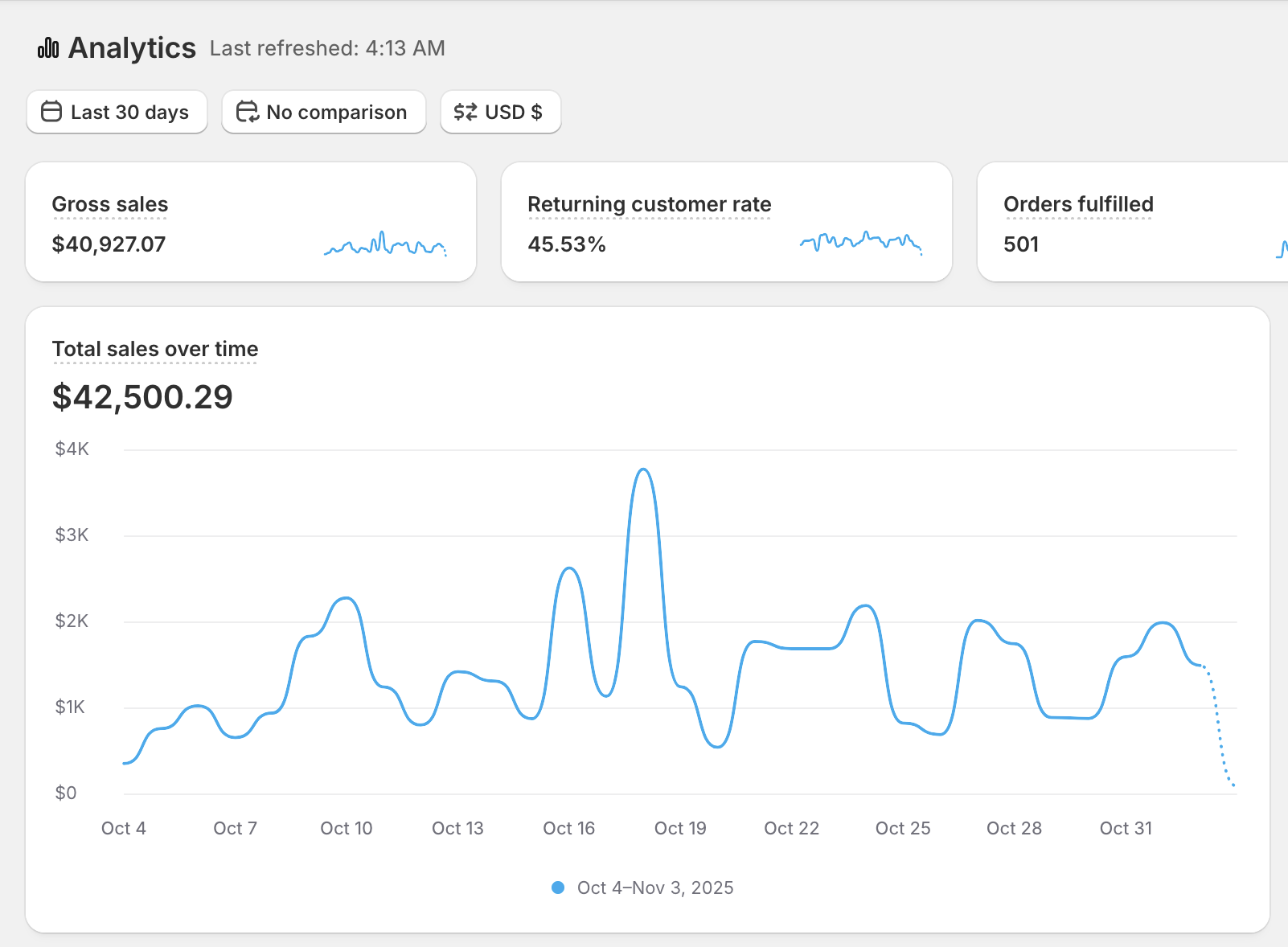1288x947 pixels.
Task: Click the Oct 4 axis label
Action: click(124, 828)
